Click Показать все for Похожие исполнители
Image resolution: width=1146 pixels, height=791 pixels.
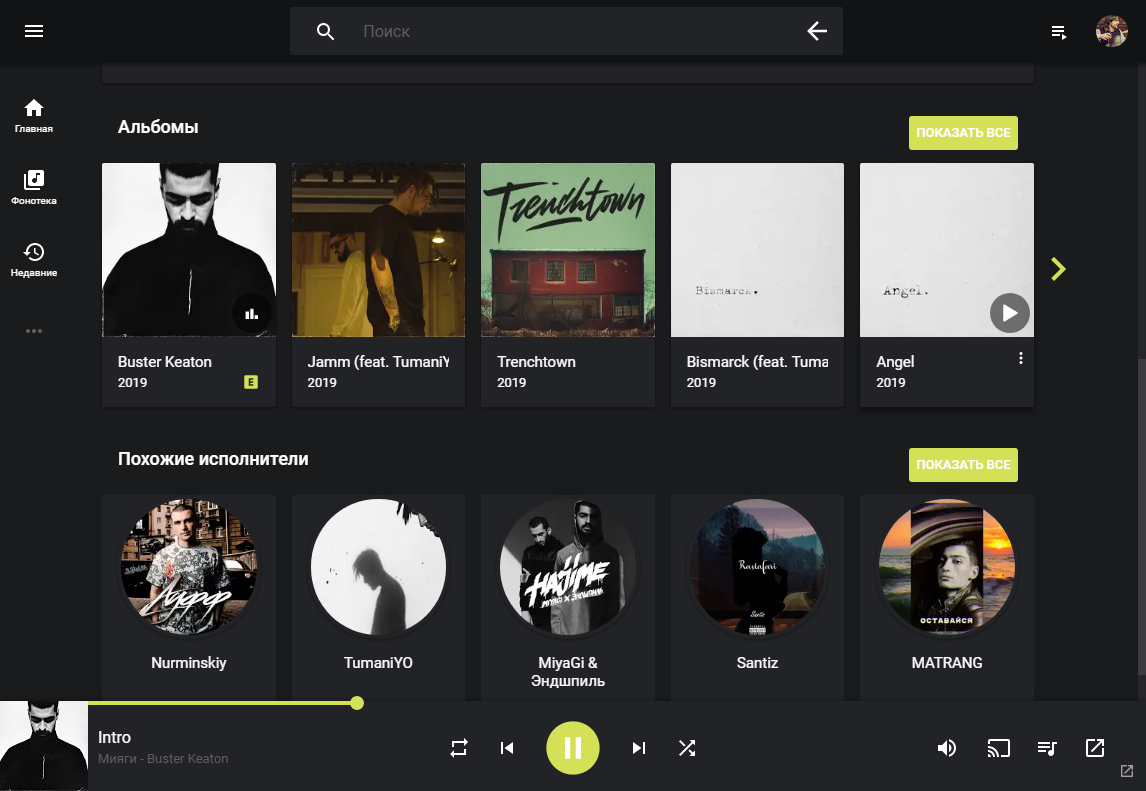pyautogui.click(x=962, y=465)
